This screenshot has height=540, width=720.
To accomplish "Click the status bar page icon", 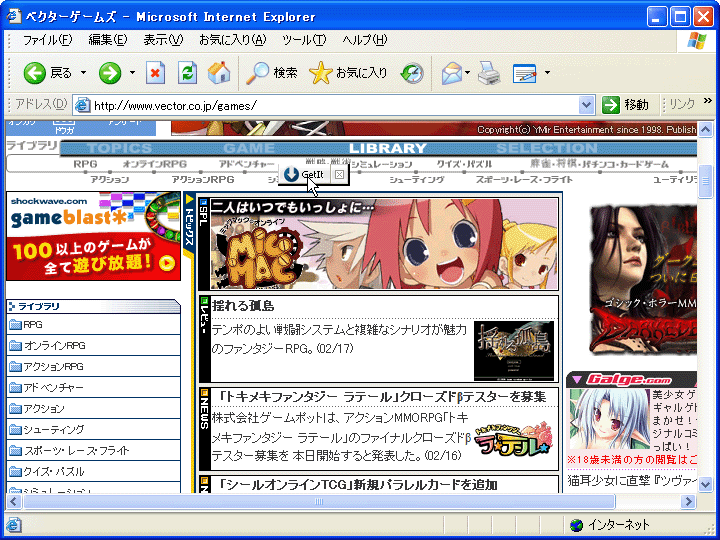I will point(13,524).
